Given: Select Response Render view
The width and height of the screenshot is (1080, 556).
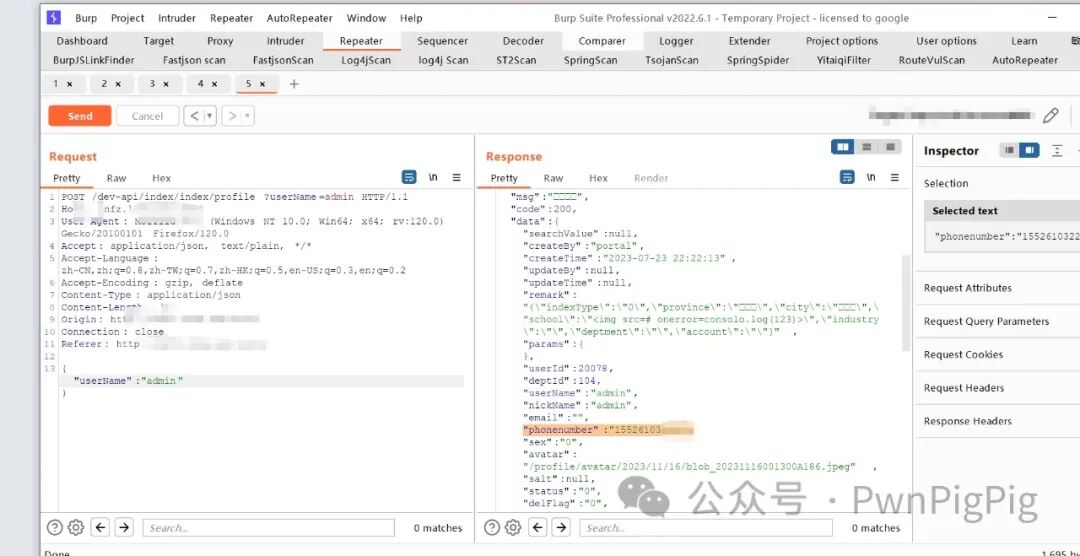Looking at the screenshot, I should coord(651,178).
